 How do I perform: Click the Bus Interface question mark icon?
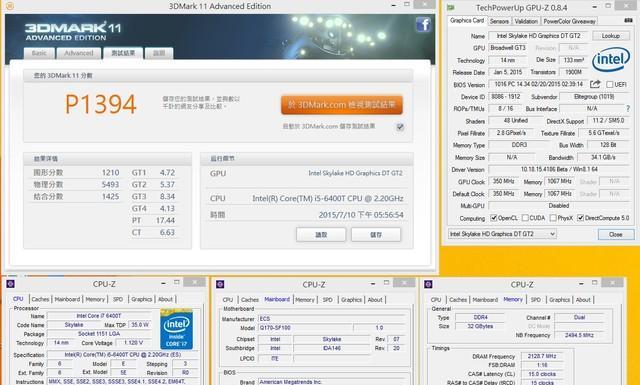point(628,109)
